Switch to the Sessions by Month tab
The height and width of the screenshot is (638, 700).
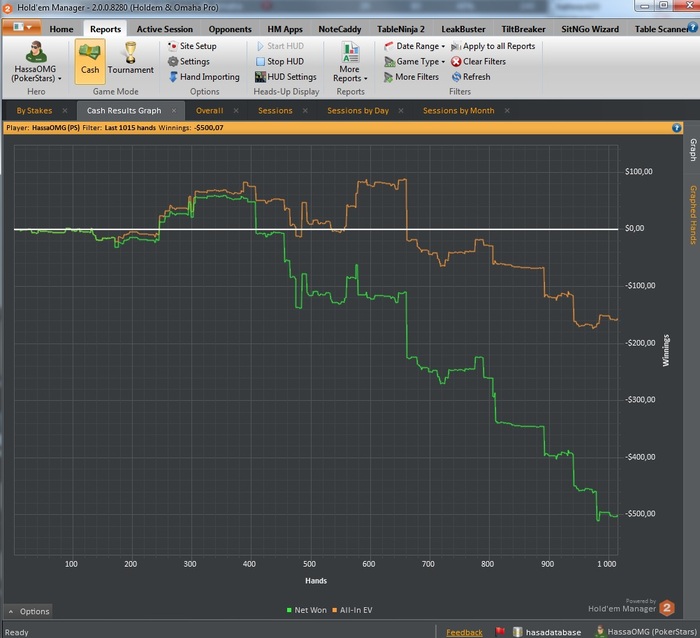click(x=458, y=111)
